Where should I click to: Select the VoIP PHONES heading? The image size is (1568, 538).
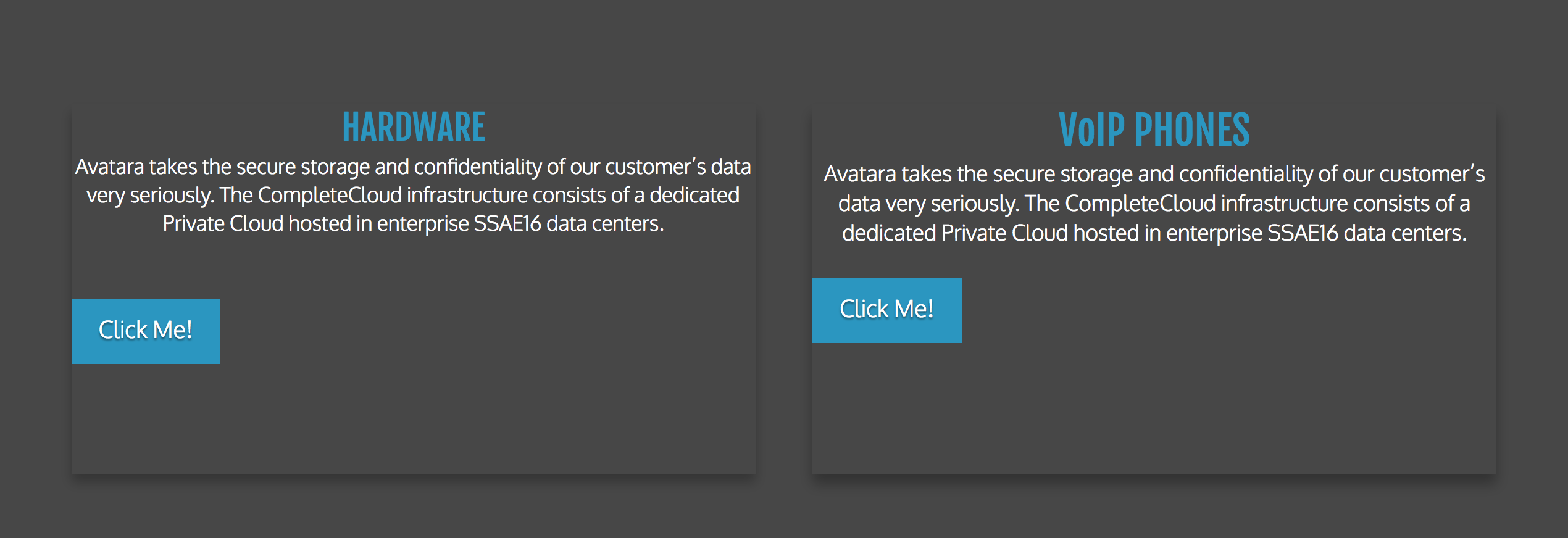point(1154,130)
